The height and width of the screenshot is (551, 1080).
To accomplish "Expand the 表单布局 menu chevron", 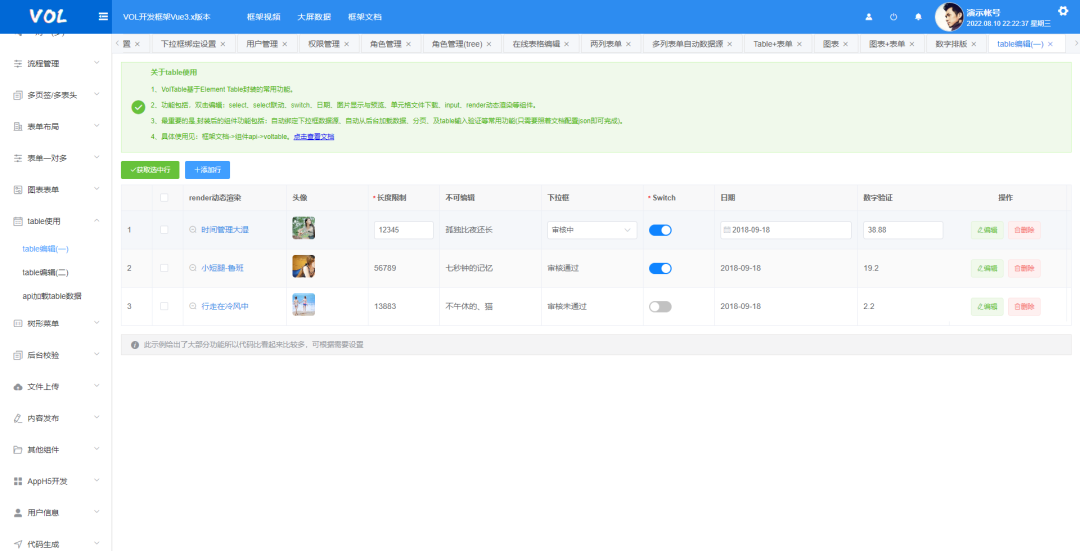I will coord(96,126).
